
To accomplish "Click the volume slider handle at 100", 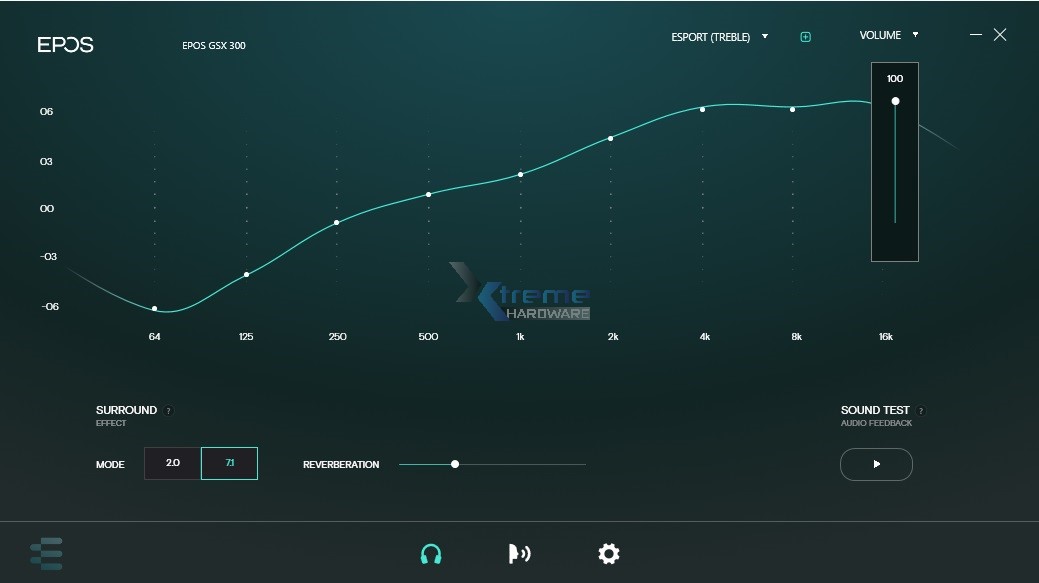I will tap(895, 101).
